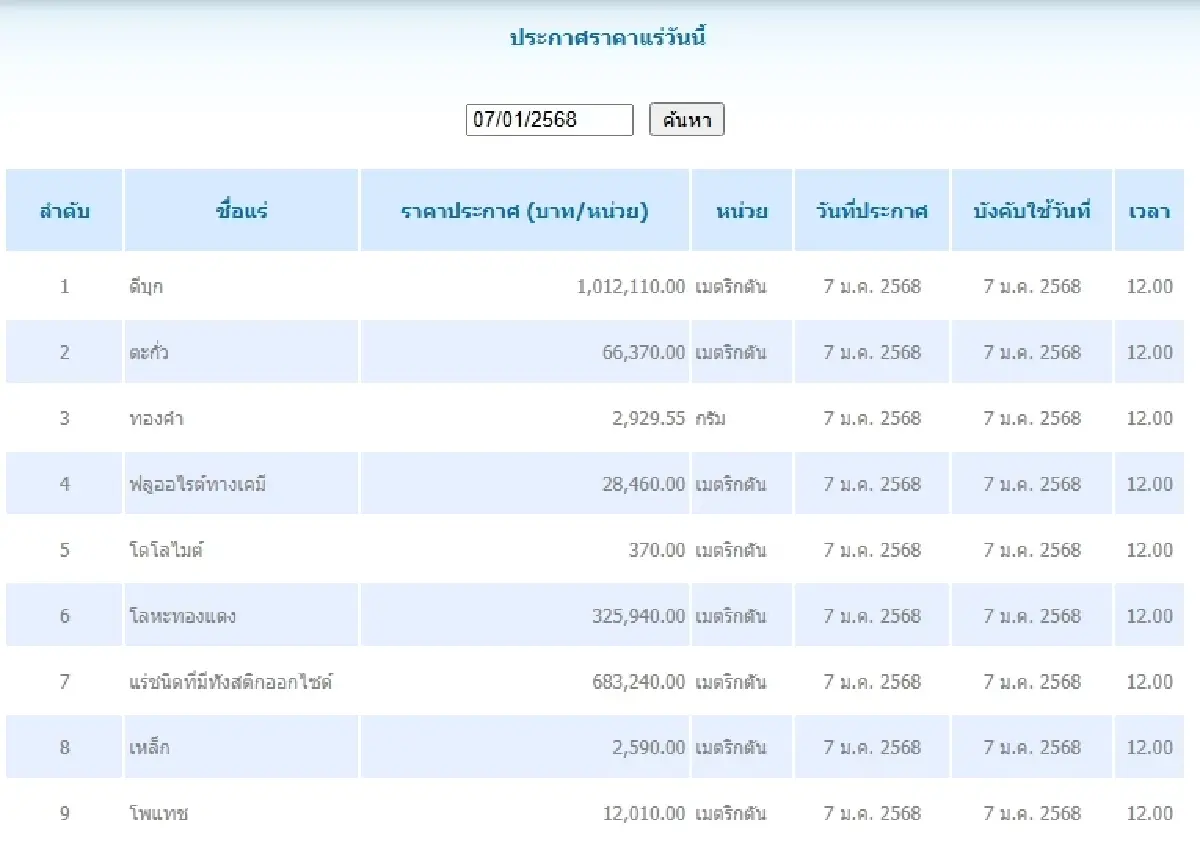Click the unit เมตริกตัน in the ดีบุก row

(731, 287)
